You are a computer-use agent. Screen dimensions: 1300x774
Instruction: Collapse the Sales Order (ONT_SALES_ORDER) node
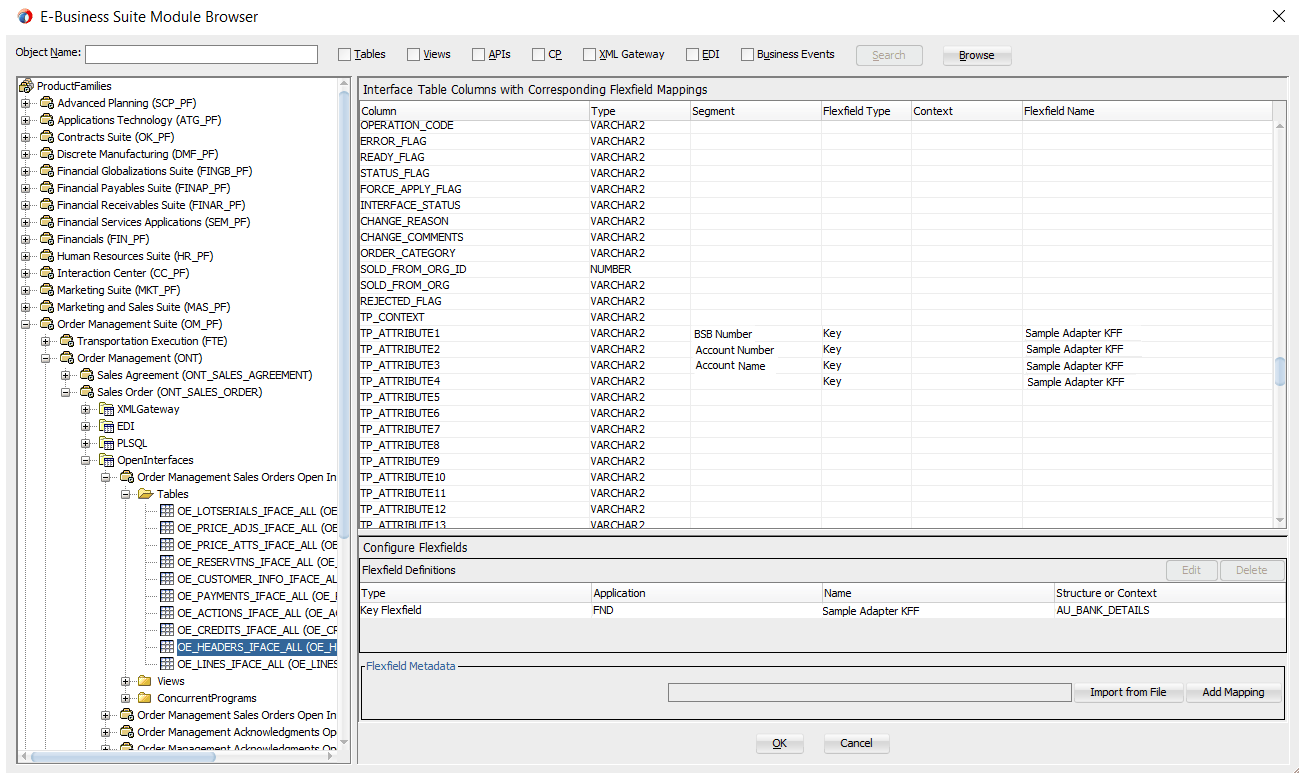[x=66, y=392]
